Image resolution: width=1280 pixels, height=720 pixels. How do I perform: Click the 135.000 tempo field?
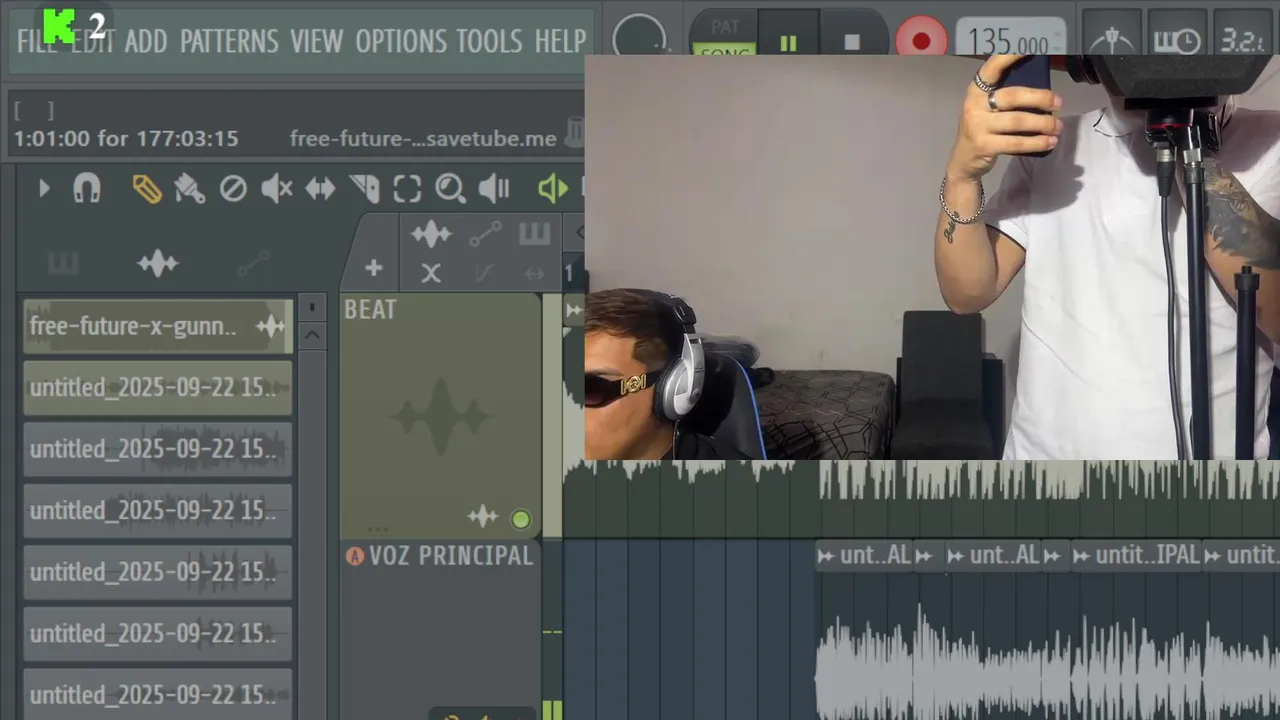click(1012, 42)
